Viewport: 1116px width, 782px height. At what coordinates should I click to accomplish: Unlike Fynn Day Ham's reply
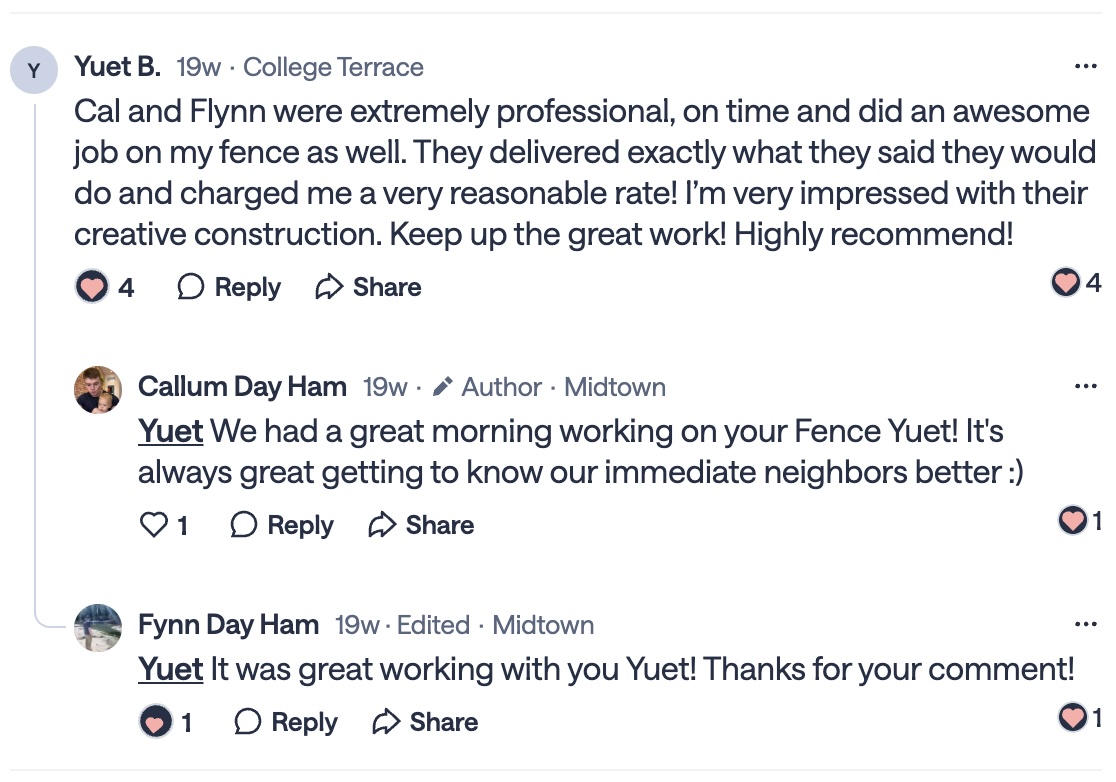click(x=155, y=722)
